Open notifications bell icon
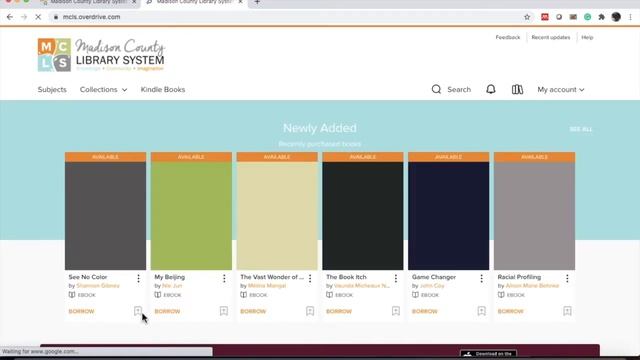 (491, 89)
